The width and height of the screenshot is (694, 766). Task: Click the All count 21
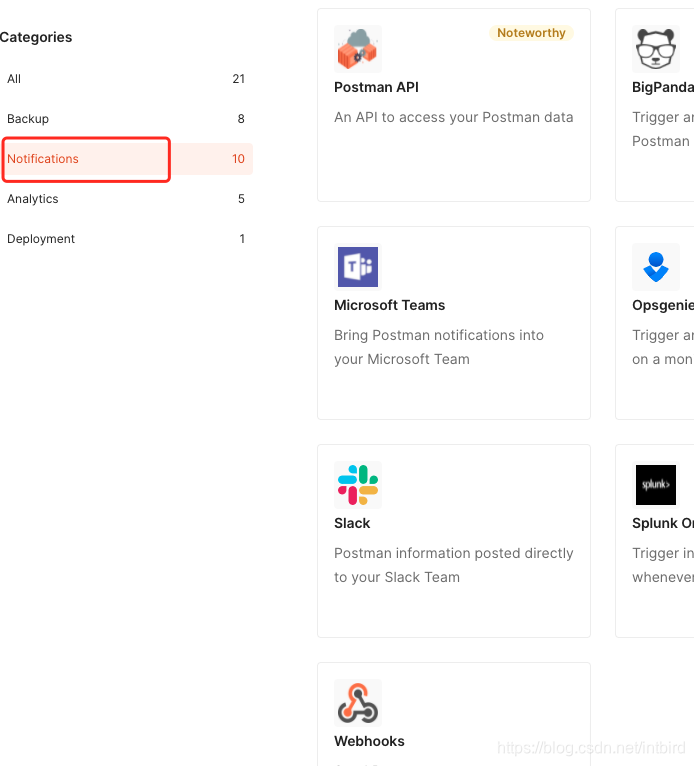pyautogui.click(x=238, y=79)
